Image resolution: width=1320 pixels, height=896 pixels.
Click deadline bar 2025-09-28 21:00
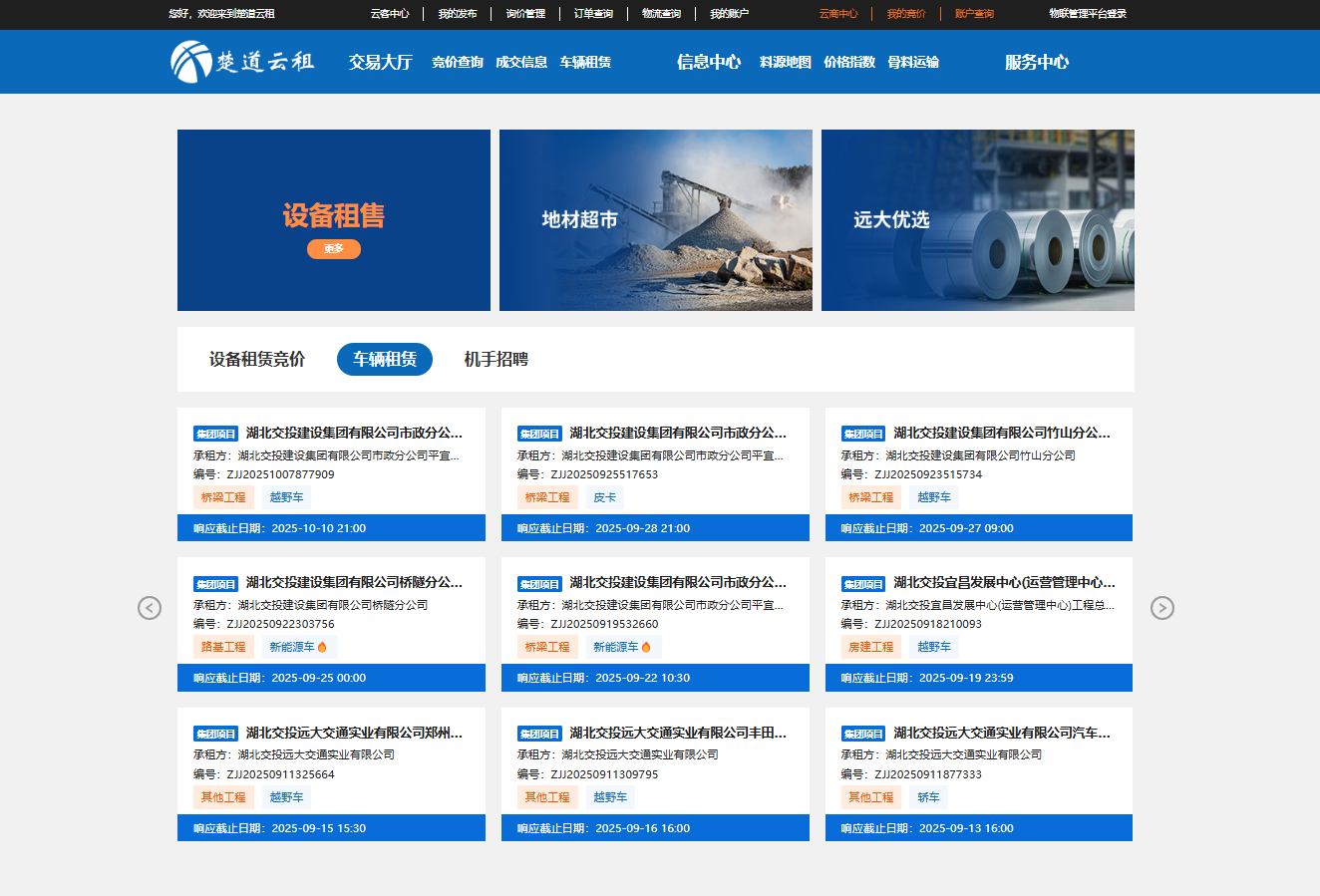pos(655,528)
